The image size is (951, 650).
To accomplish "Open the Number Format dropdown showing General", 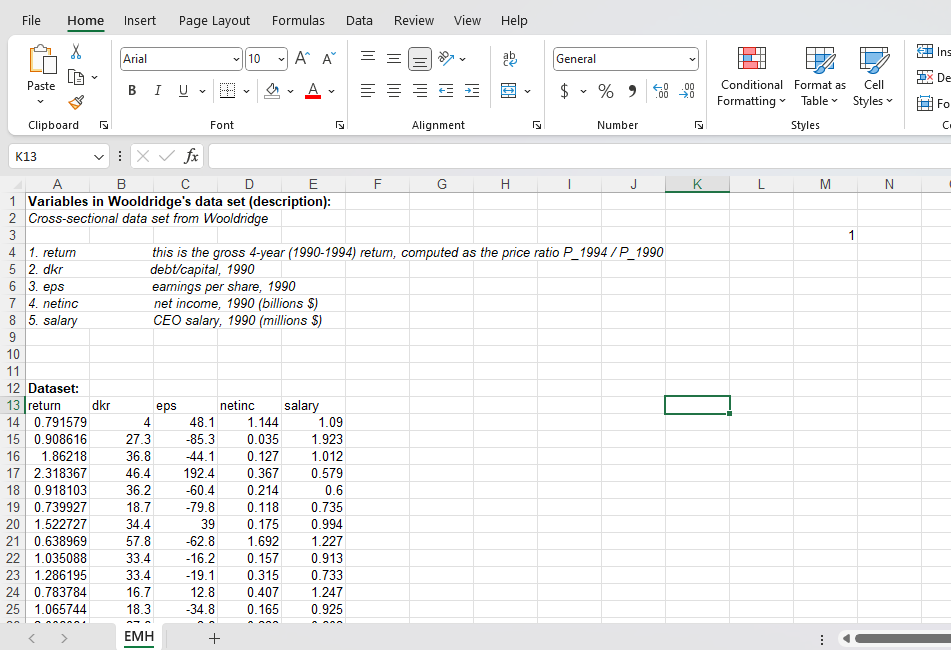I will pos(625,59).
